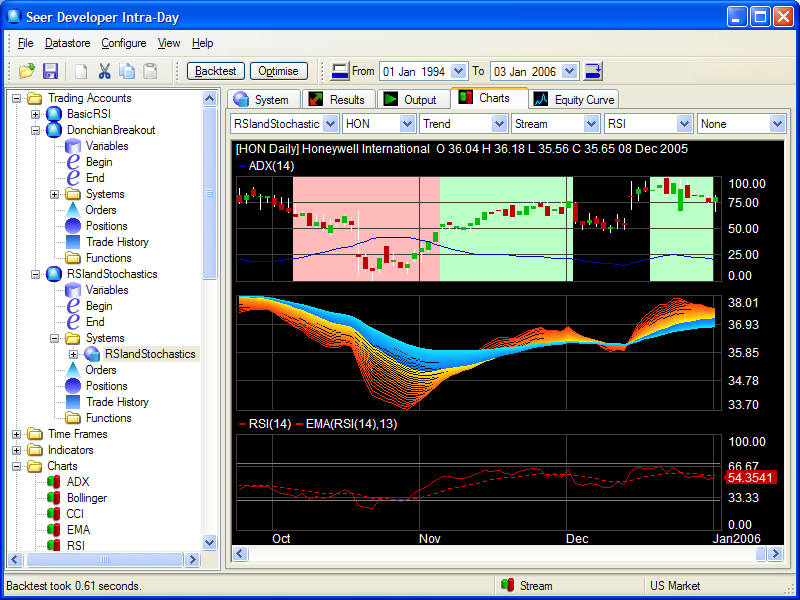Open the ADX chart in the tree

[77, 482]
